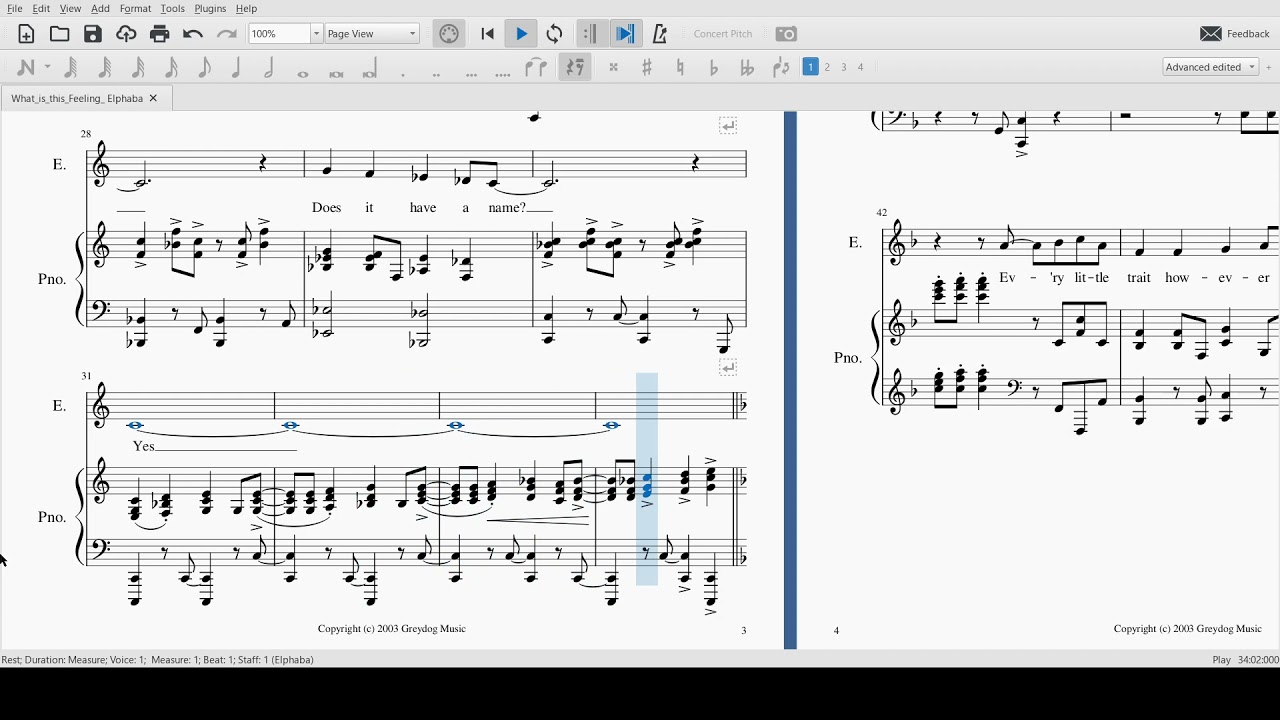This screenshot has height=720, width=1280.
Task: Redo the last undone action
Action: (x=227, y=34)
